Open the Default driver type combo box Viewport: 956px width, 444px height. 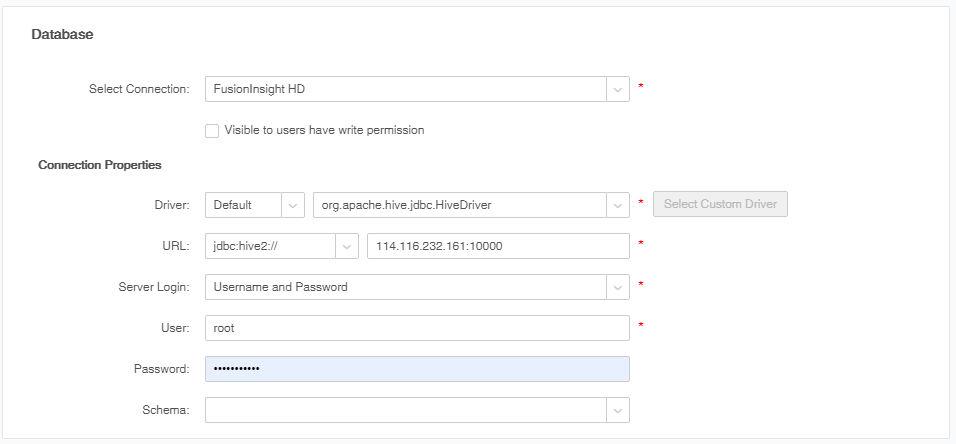(243, 205)
